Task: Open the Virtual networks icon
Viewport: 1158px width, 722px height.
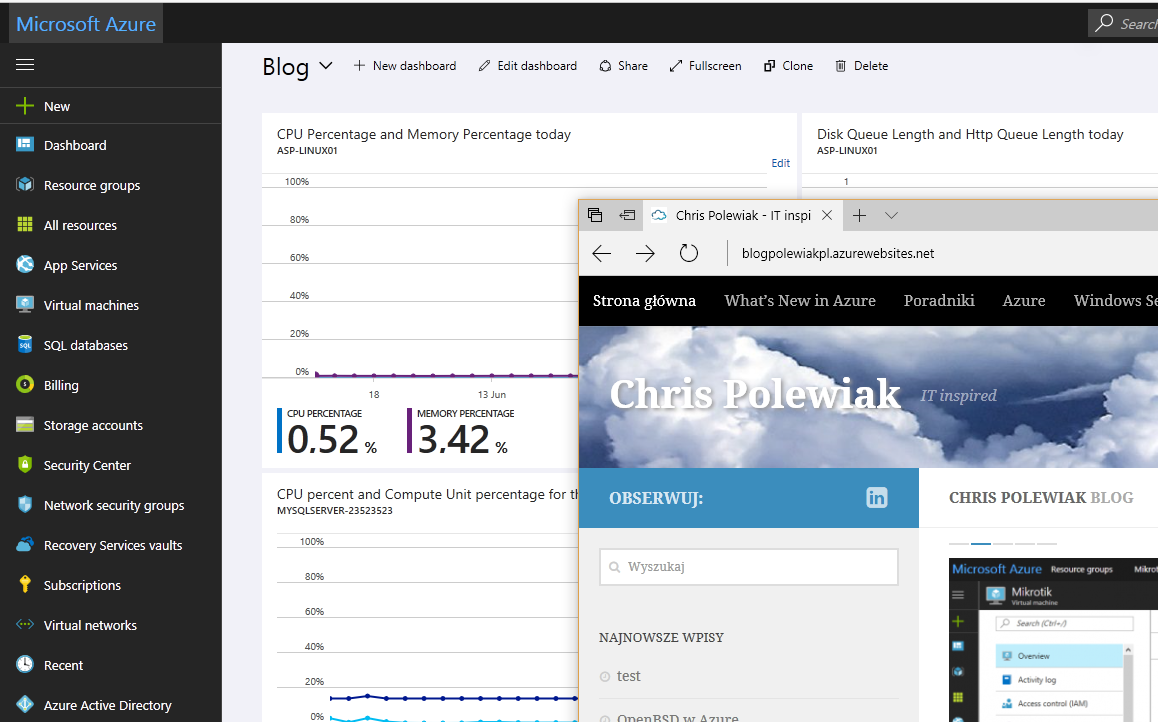Action: click(x=25, y=625)
